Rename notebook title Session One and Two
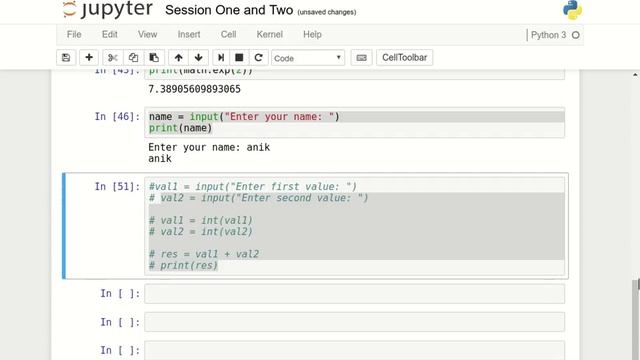This screenshot has height=360, width=640. point(229,10)
